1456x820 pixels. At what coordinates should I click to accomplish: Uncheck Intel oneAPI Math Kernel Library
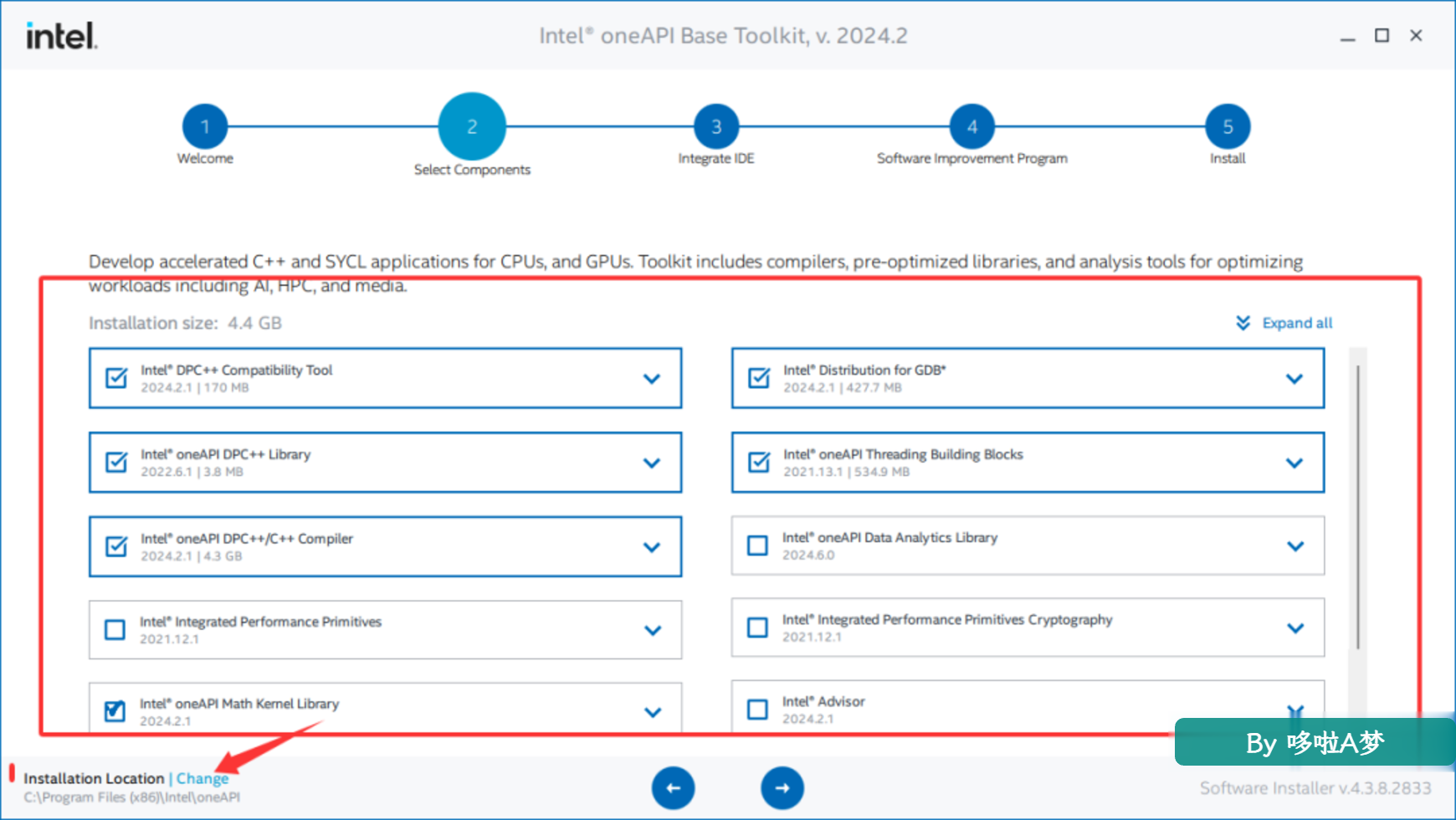pyautogui.click(x=115, y=711)
